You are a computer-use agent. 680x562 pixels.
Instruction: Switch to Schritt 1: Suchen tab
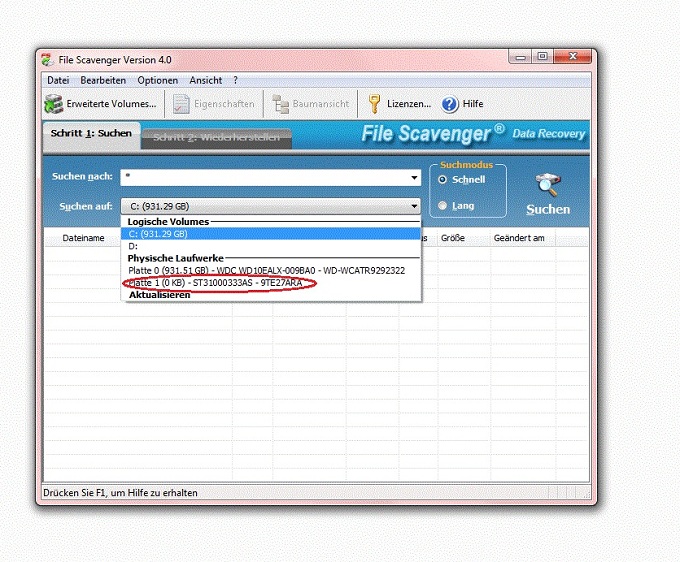91,134
